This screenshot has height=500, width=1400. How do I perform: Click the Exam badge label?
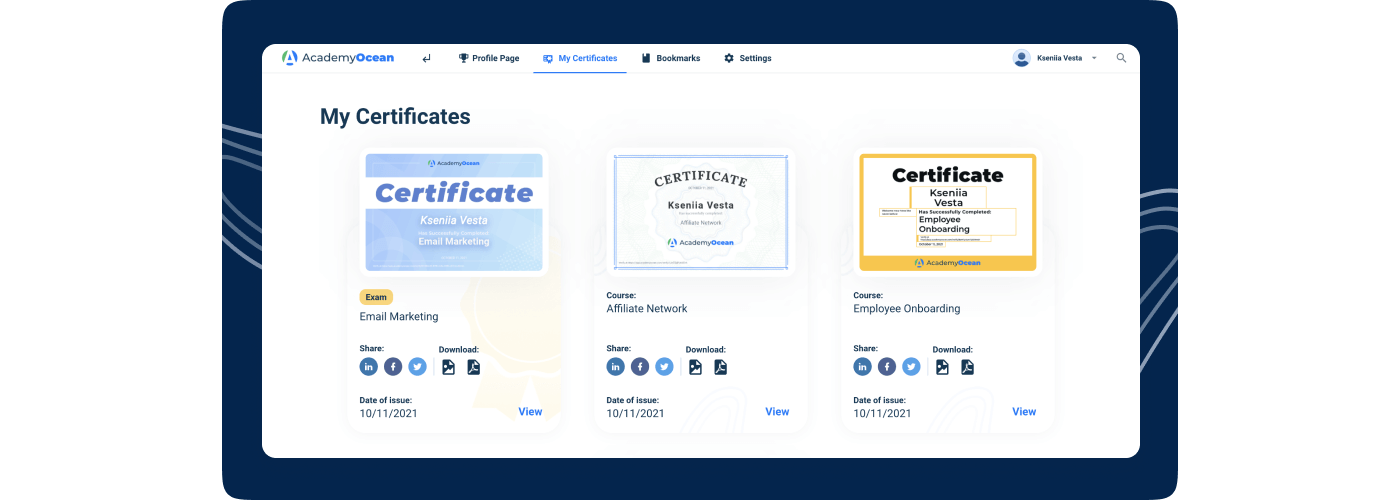[x=376, y=297]
